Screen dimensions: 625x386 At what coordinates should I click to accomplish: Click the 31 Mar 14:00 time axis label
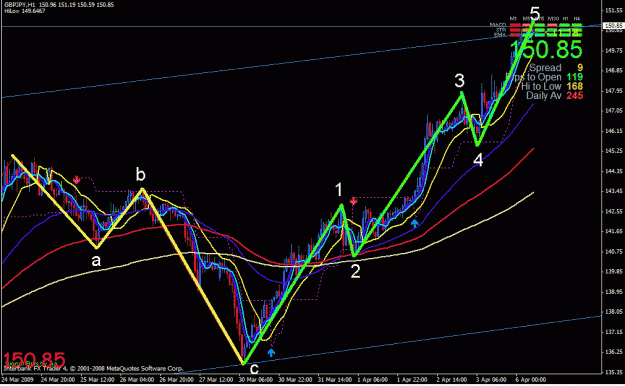click(334, 380)
